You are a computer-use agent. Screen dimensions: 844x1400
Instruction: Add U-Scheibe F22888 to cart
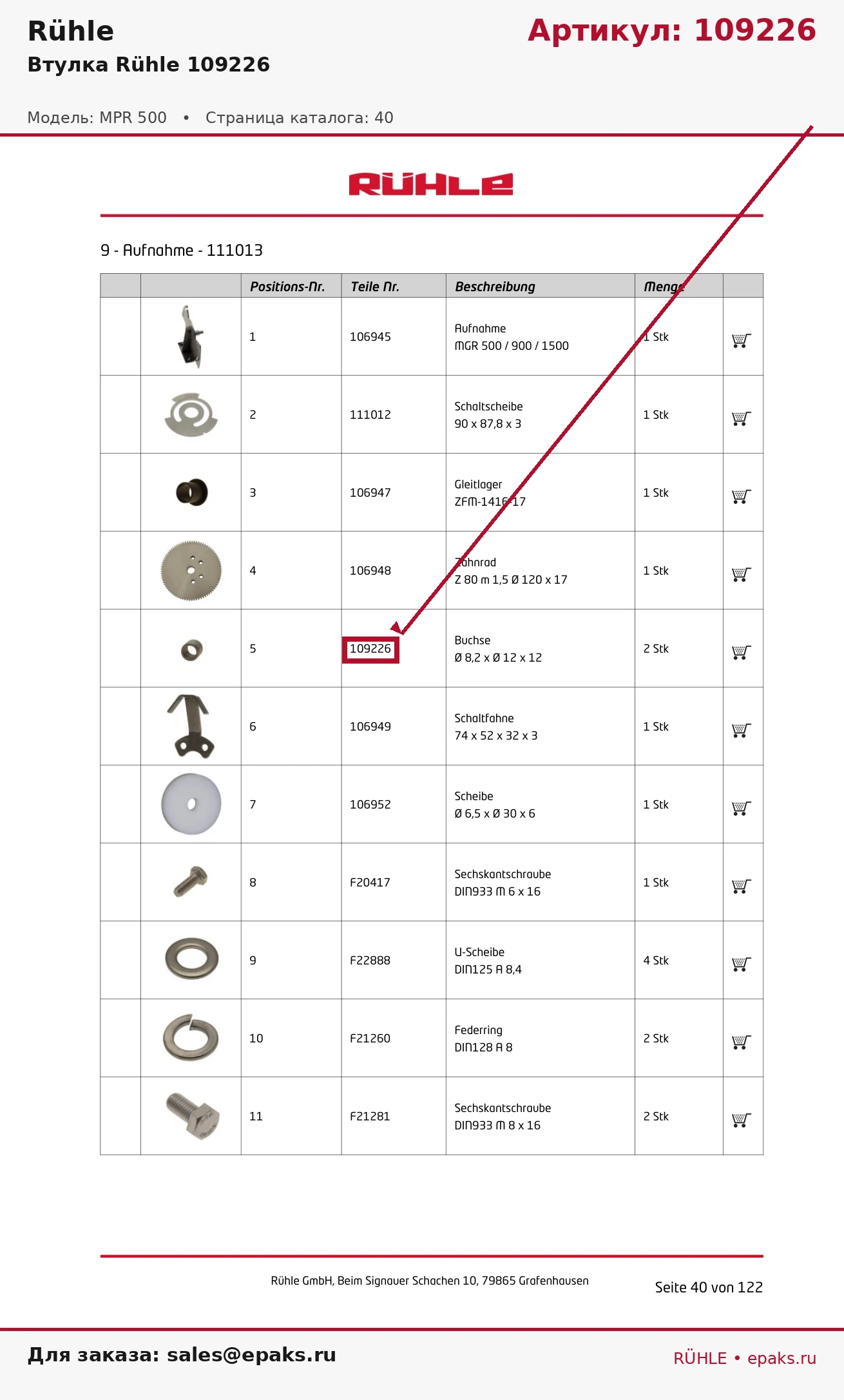point(742,964)
